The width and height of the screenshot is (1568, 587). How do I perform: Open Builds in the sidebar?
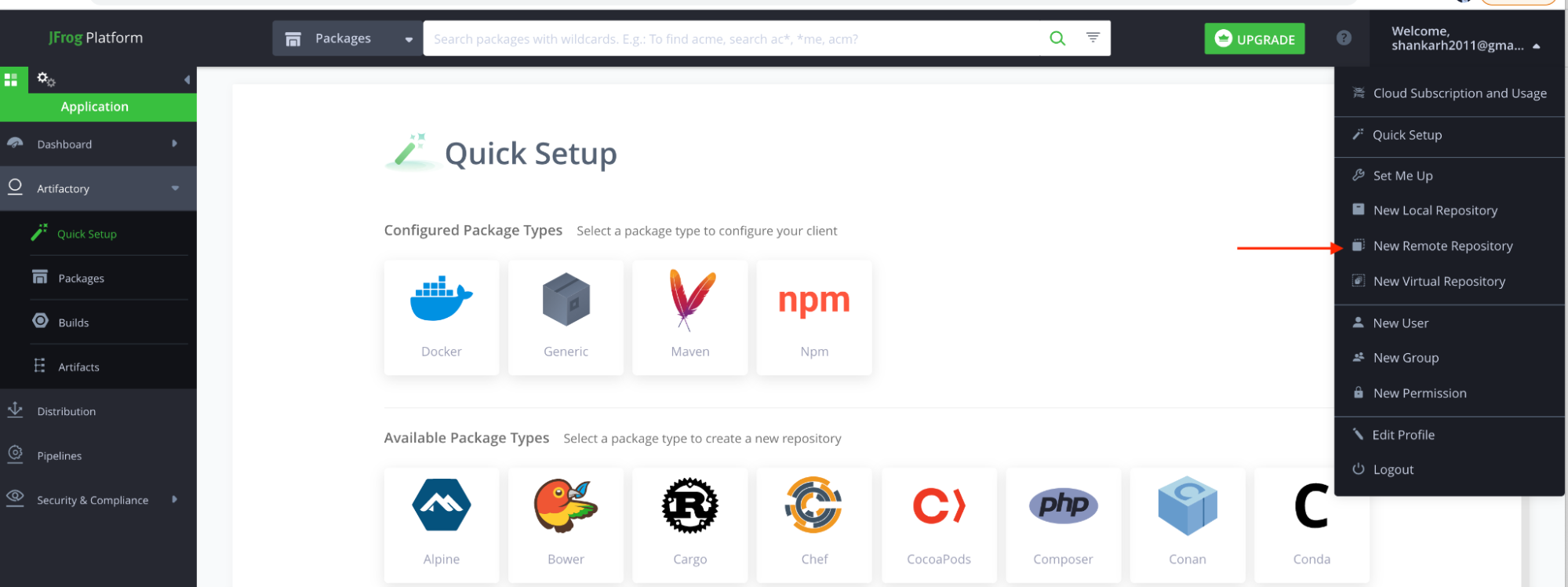tap(74, 323)
